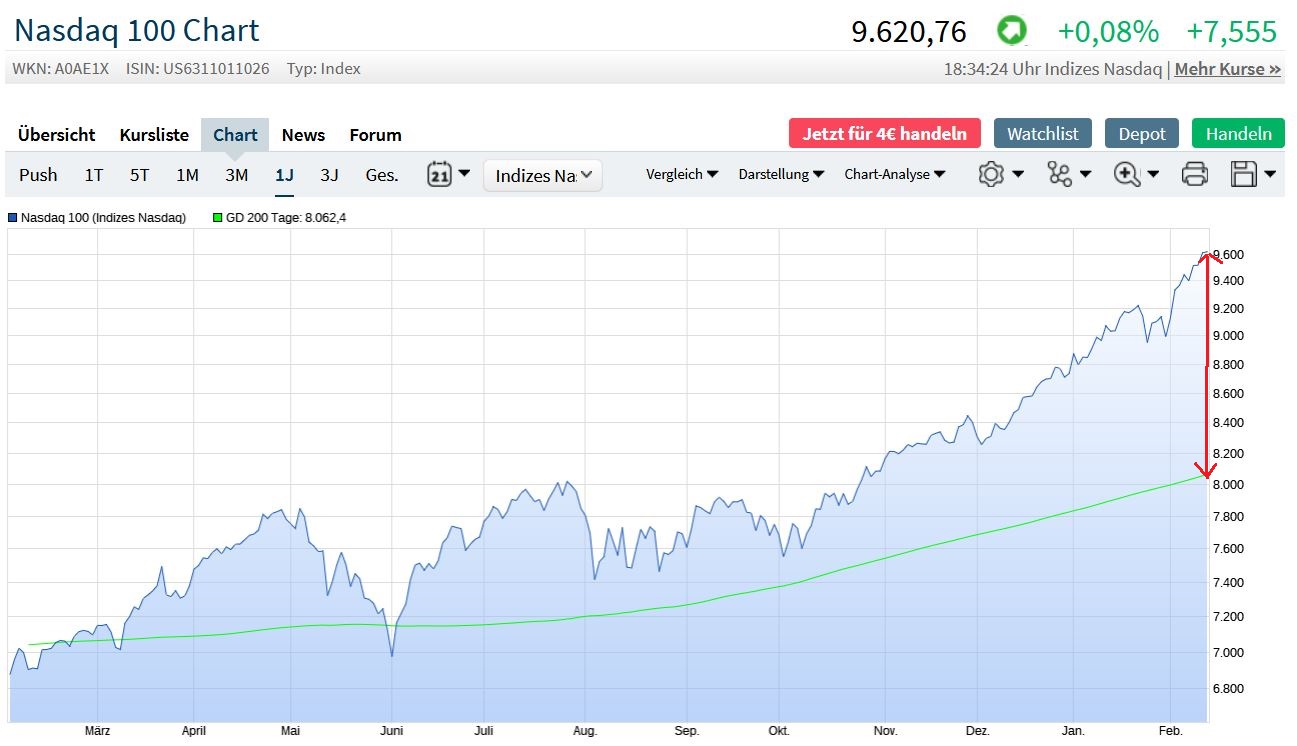The height and width of the screenshot is (746, 1297).
Task: Switch to the Kursliste tab
Action: point(154,135)
